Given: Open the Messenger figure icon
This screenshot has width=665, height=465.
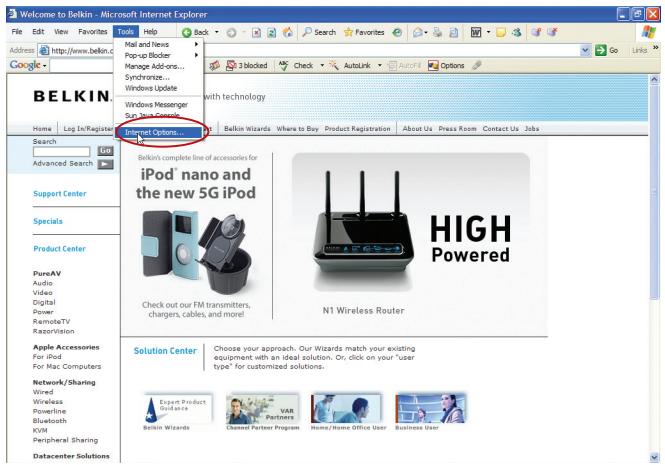Looking at the screenshot, I should pos(517,32).
